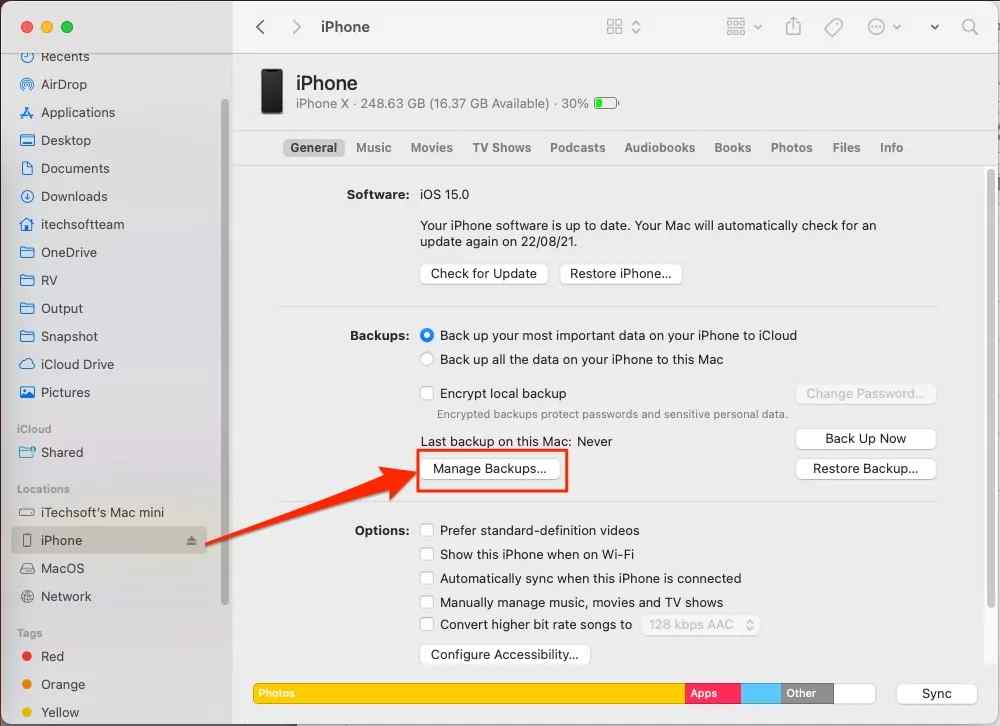This screenshot has height=726, width=1000.
Task: Click the Apps segment of storage bar
Action: click(712, 693)
